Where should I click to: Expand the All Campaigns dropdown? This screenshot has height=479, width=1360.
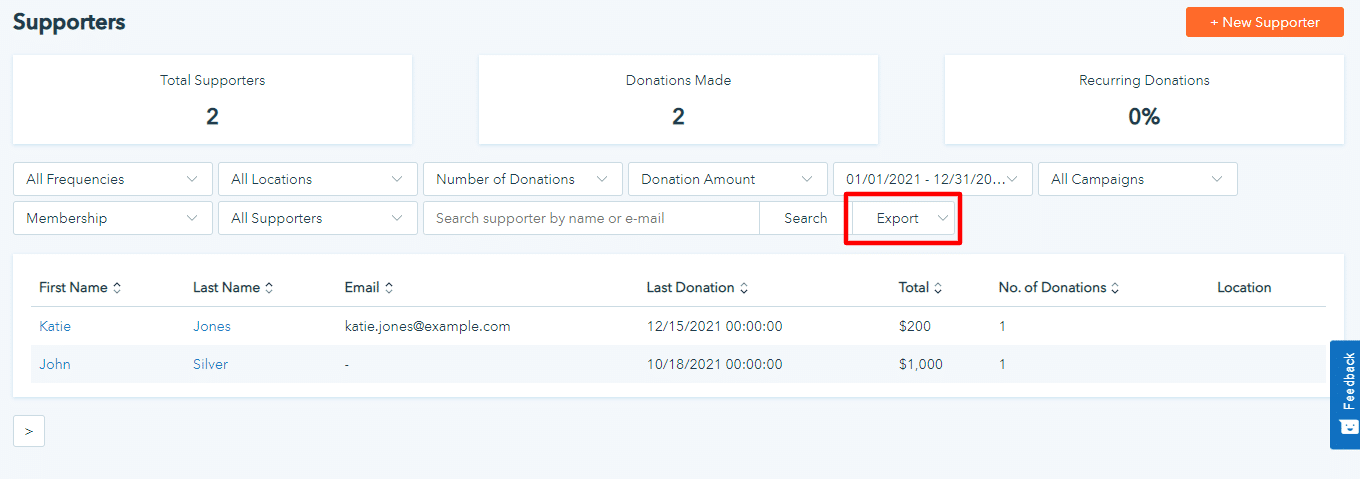1138,179
